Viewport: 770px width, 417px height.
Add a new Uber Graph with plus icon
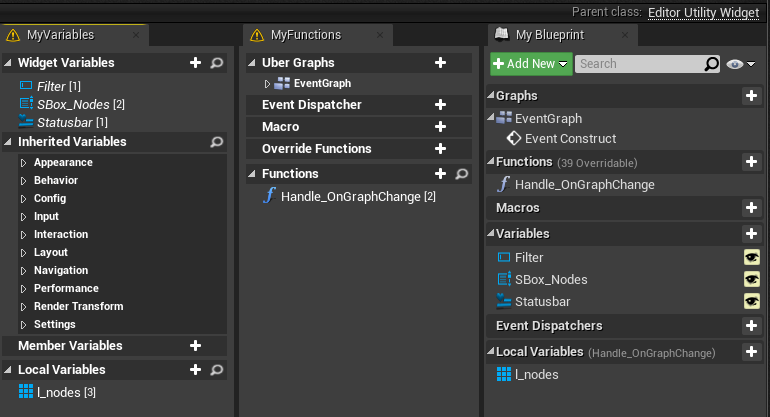coord(440,63)
